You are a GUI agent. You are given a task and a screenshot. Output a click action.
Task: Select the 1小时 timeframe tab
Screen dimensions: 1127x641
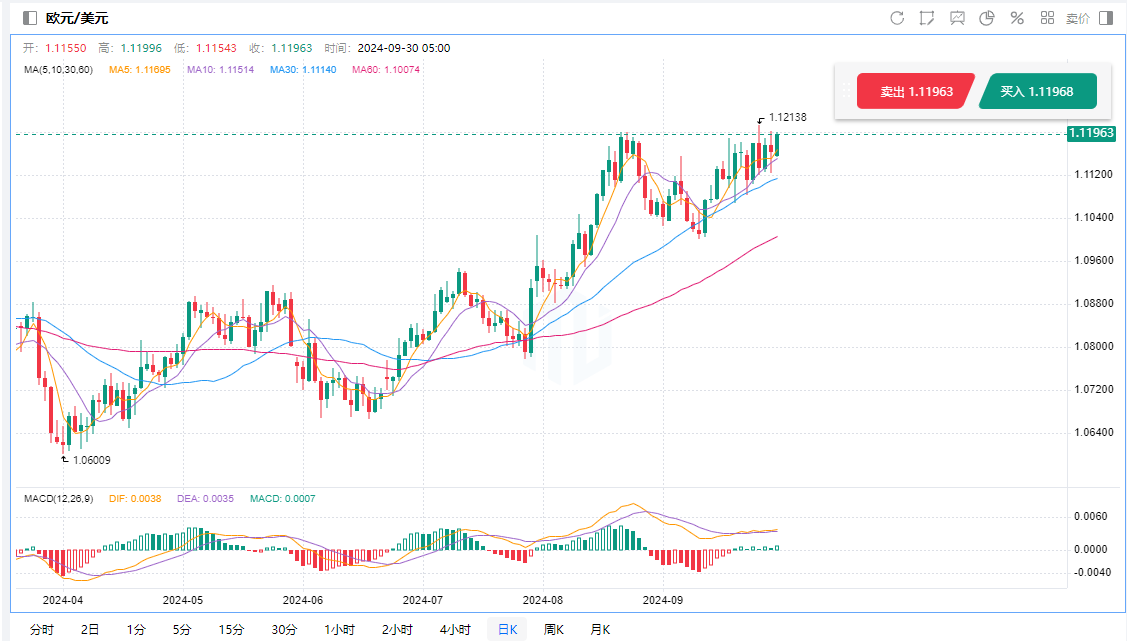pyautogui.click(x=339, y=629)
